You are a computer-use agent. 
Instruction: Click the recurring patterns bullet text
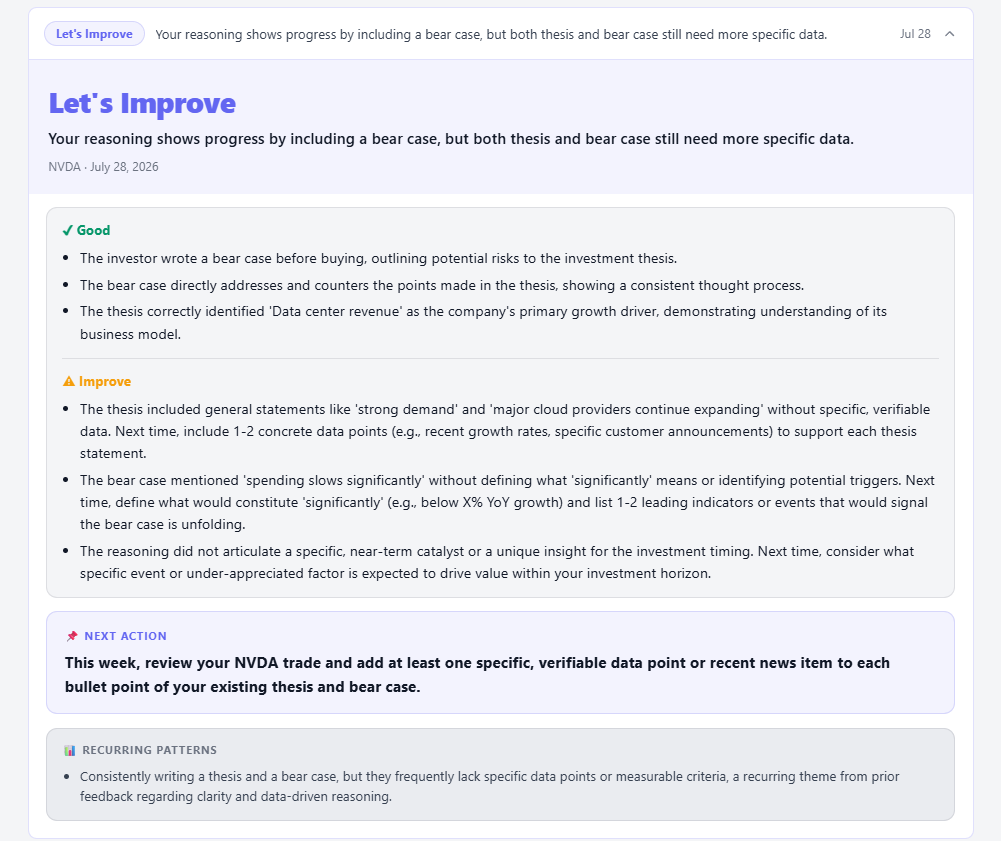click(x=489, y=786)
